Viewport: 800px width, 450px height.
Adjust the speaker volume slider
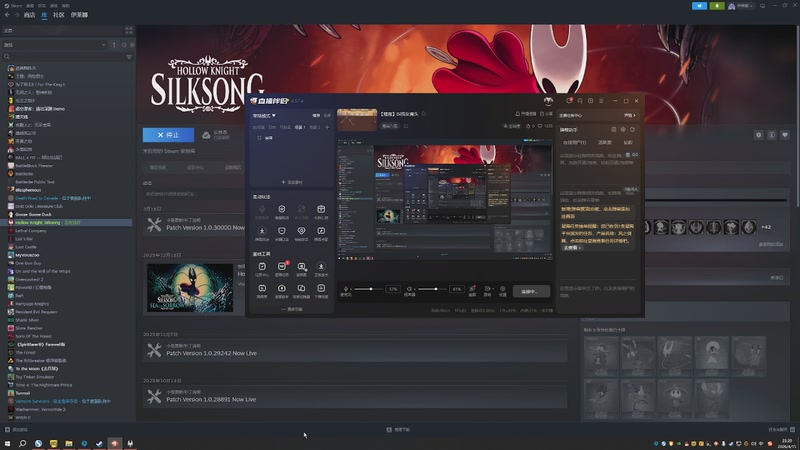[x=433, y=289]
